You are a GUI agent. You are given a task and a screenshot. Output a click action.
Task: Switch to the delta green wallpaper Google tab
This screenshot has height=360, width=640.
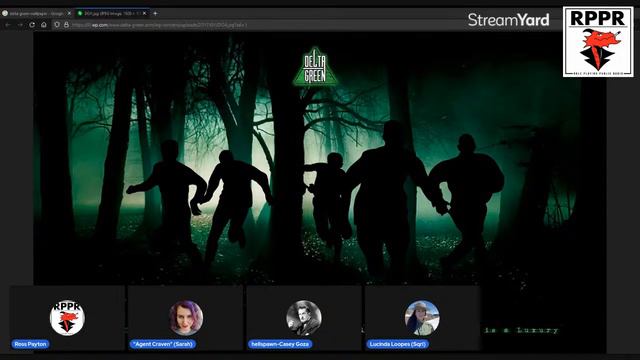[x=36, y=13]
